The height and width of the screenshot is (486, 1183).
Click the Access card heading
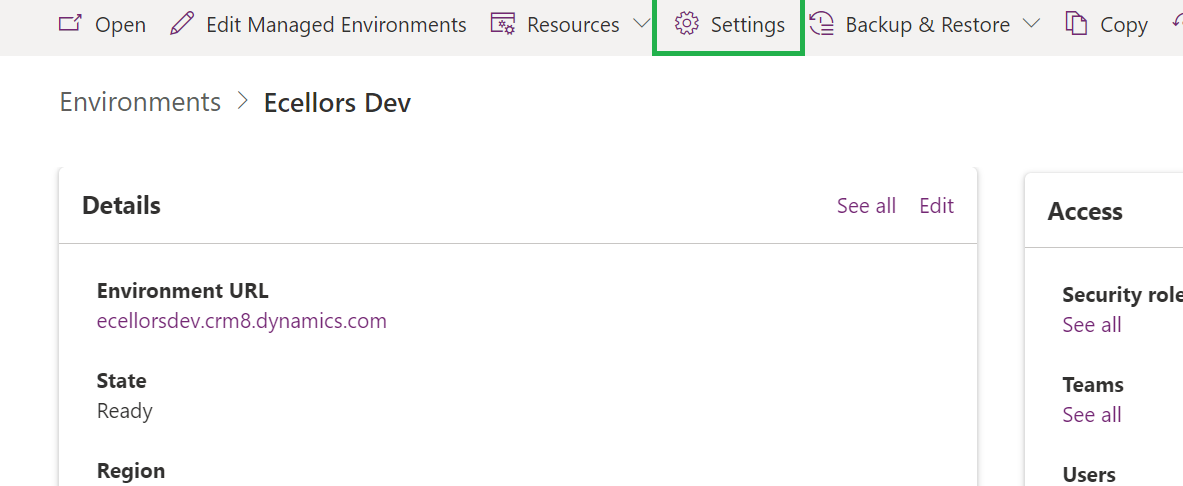pyautogui.click(x=1085, y=211)
